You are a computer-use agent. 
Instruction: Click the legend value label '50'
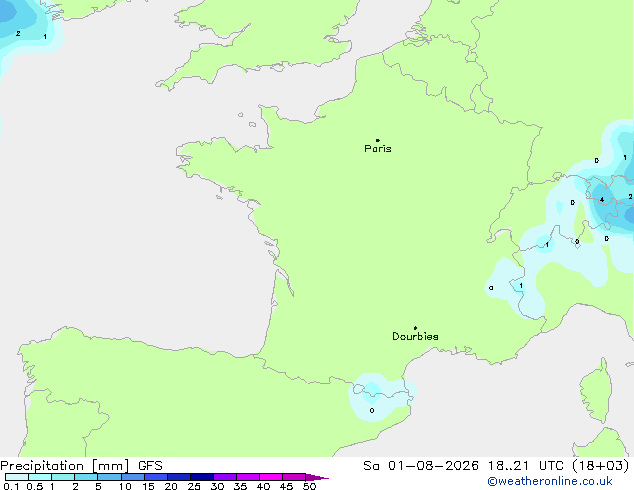click(309, 486)
